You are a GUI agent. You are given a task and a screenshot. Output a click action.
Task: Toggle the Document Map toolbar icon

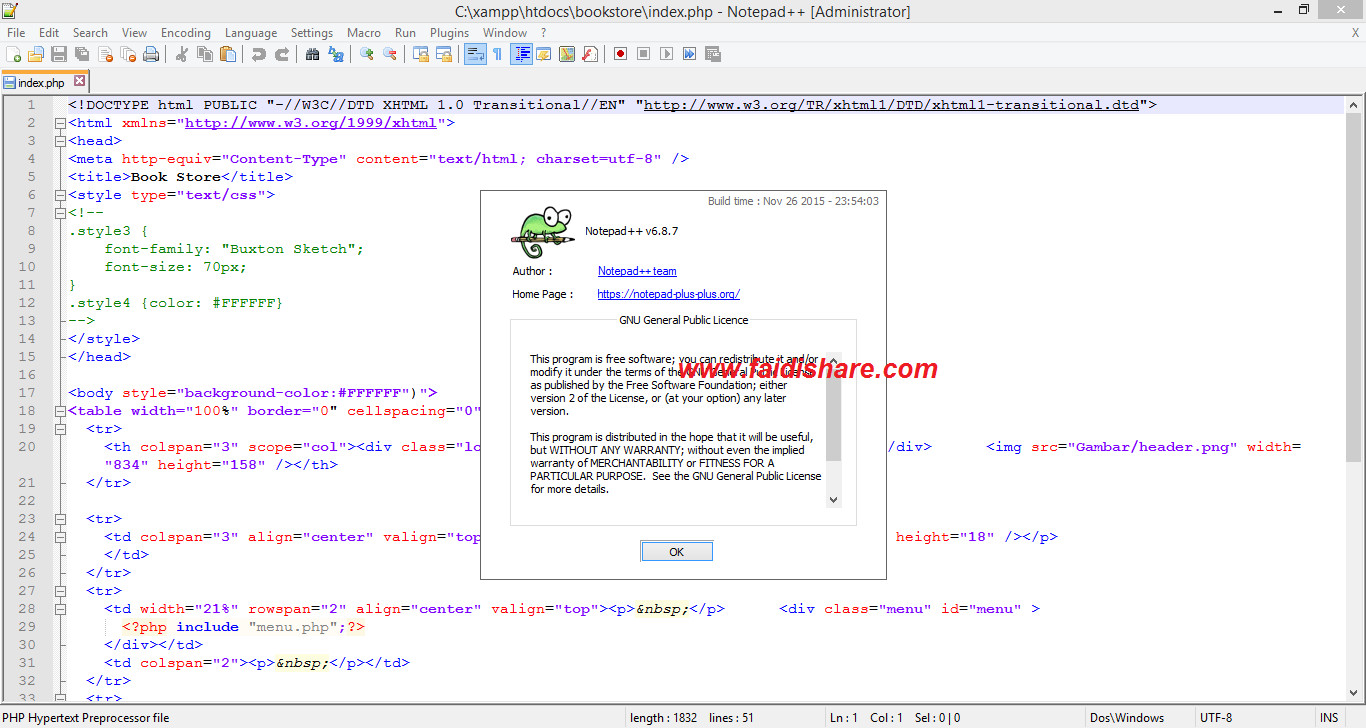point(566,53)
